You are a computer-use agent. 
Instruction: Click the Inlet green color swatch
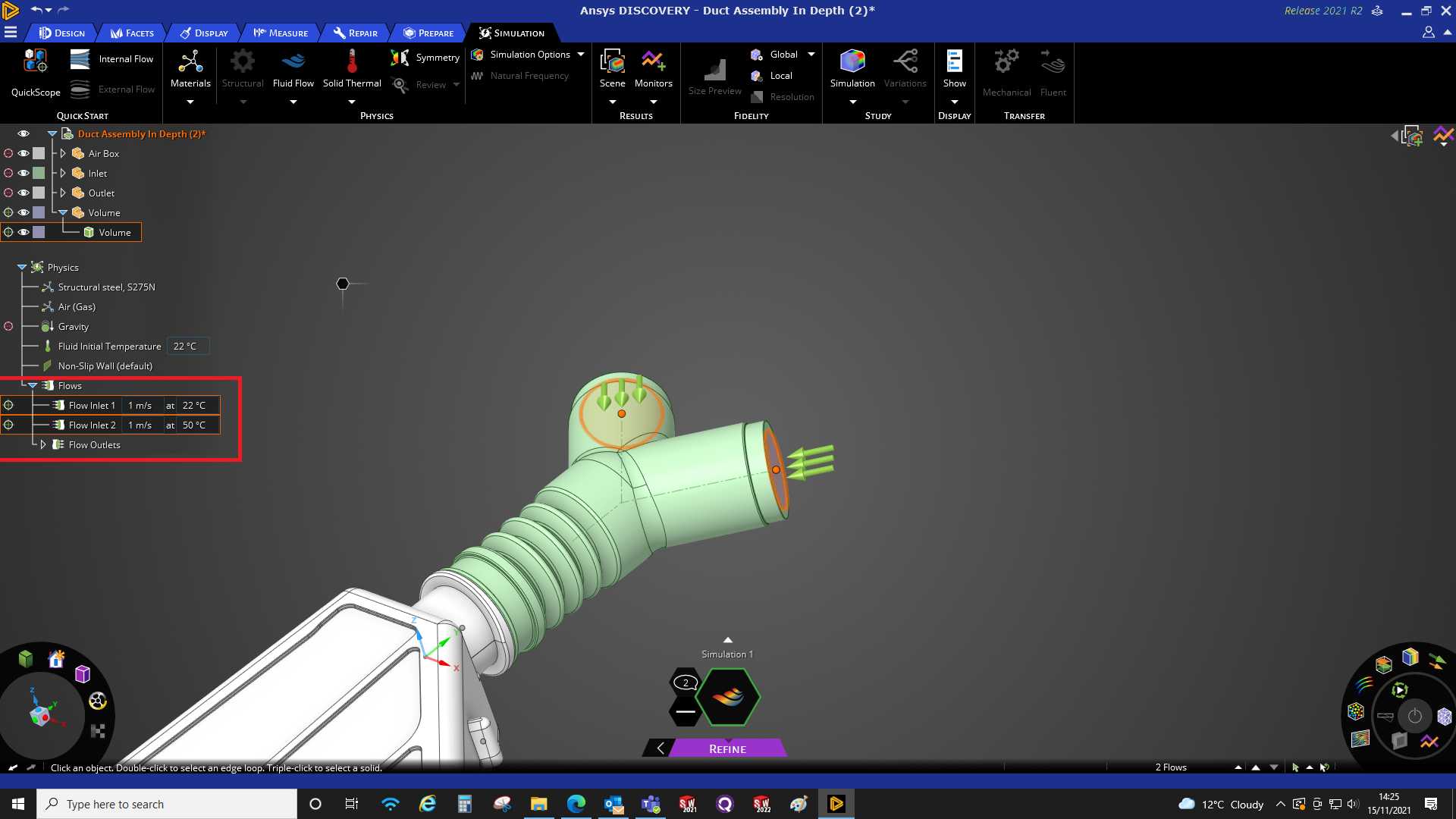[39, 173]
